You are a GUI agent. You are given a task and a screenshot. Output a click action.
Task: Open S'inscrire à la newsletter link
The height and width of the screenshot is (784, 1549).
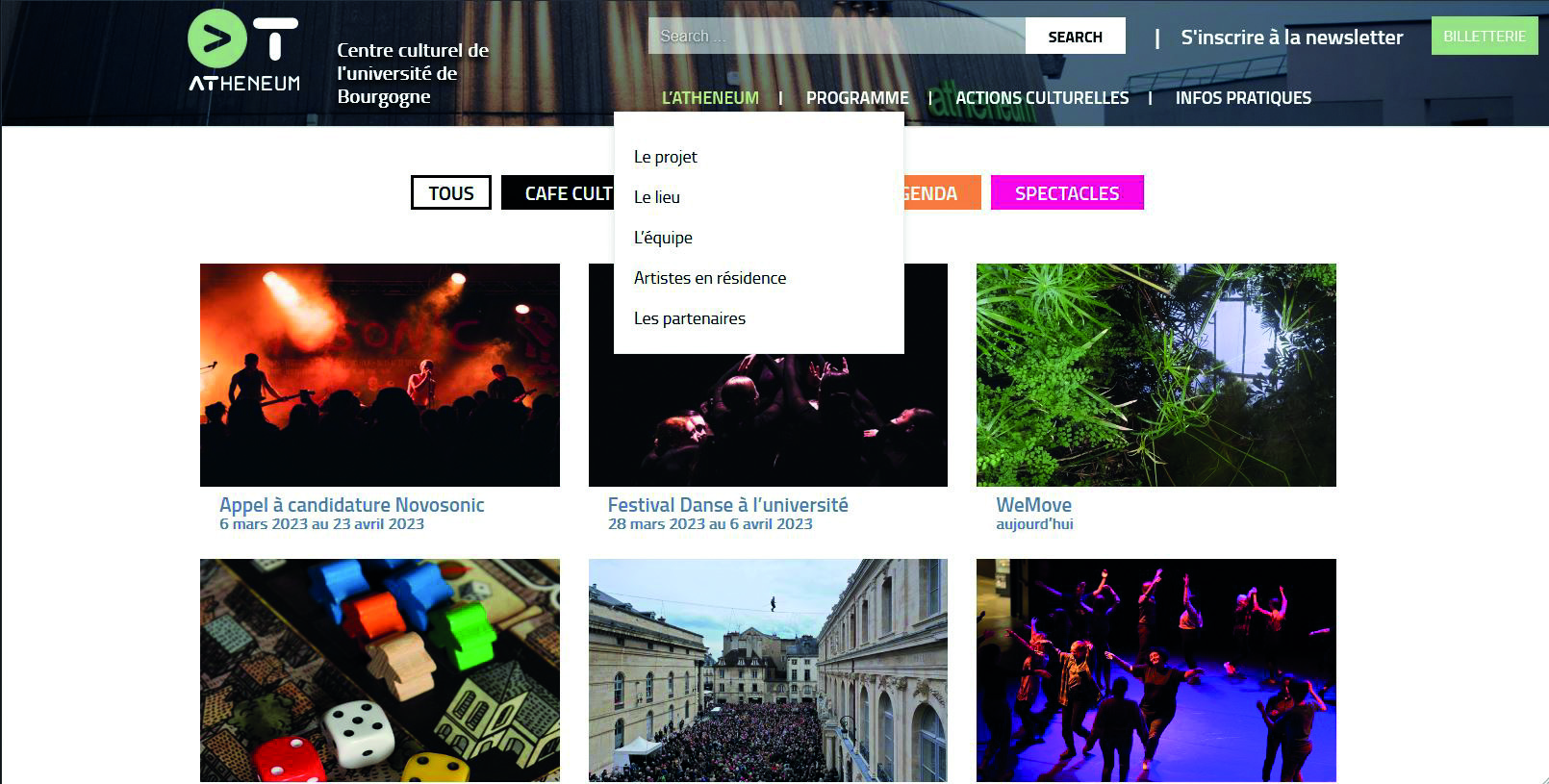point(1291,38)
